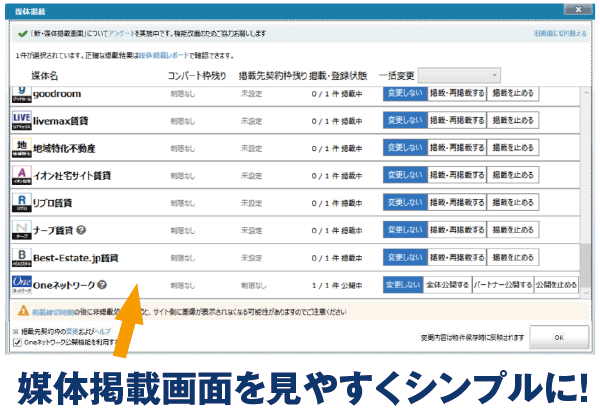This screenshot has width=600, height=420.
Task: Click the scrollbar up arrow
Action: pos(585,93)
